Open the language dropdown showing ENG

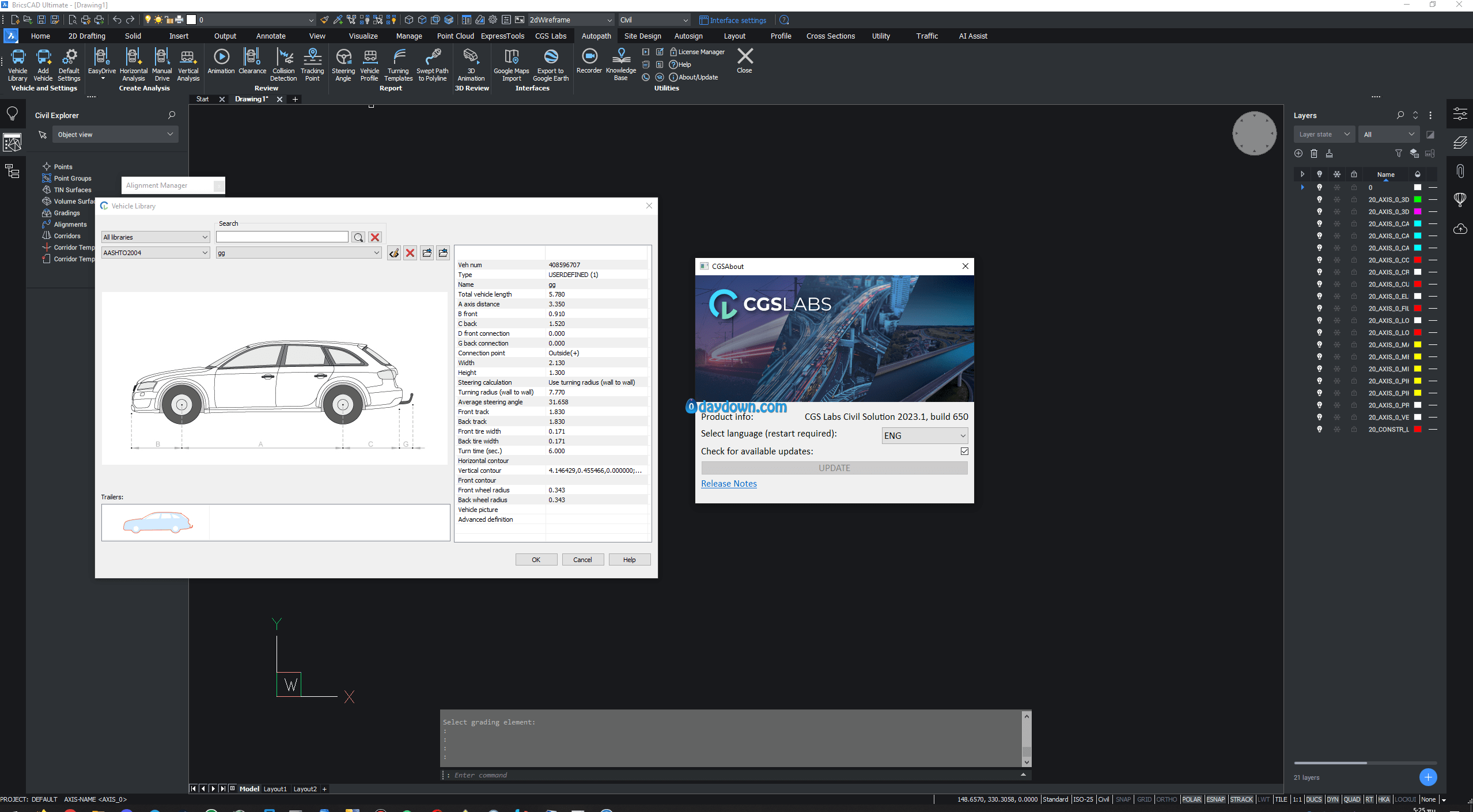tap(925, 436)
